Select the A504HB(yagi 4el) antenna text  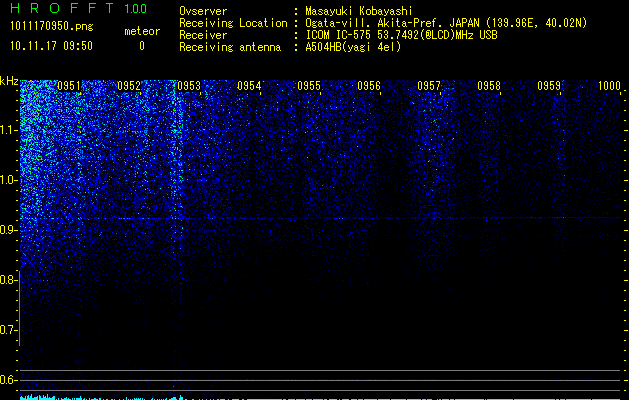[x=353, y=47]
